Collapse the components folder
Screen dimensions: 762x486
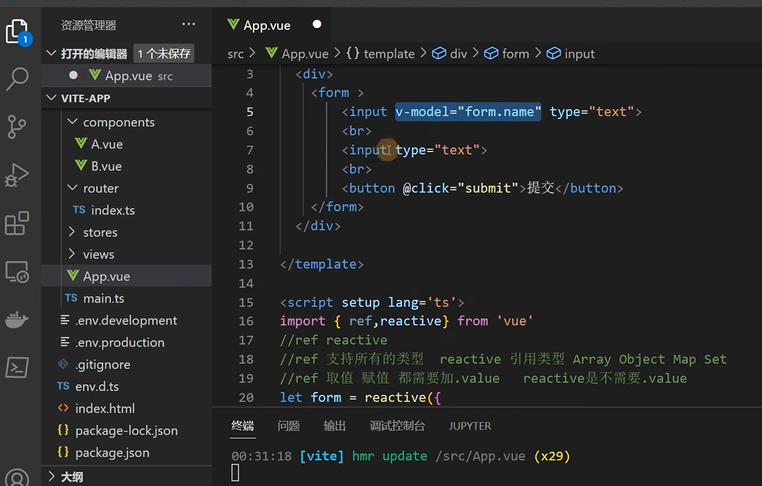click(72, 122)
